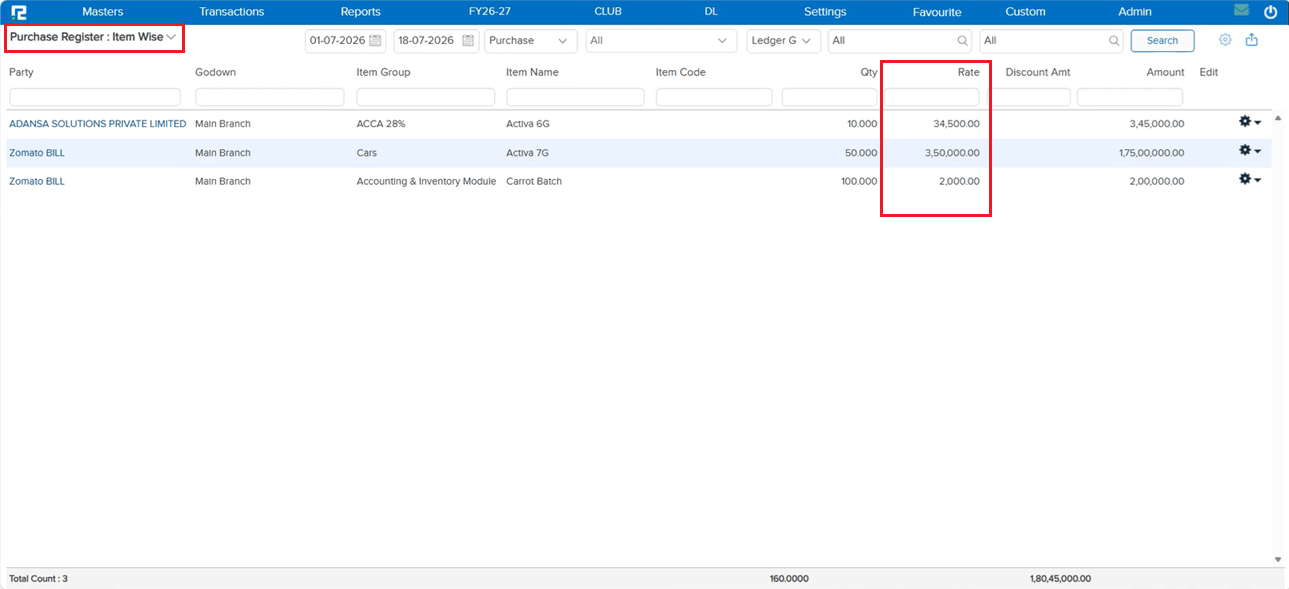
Task: Open the mail envelope icon
Action: click(x=1241, y=11)
